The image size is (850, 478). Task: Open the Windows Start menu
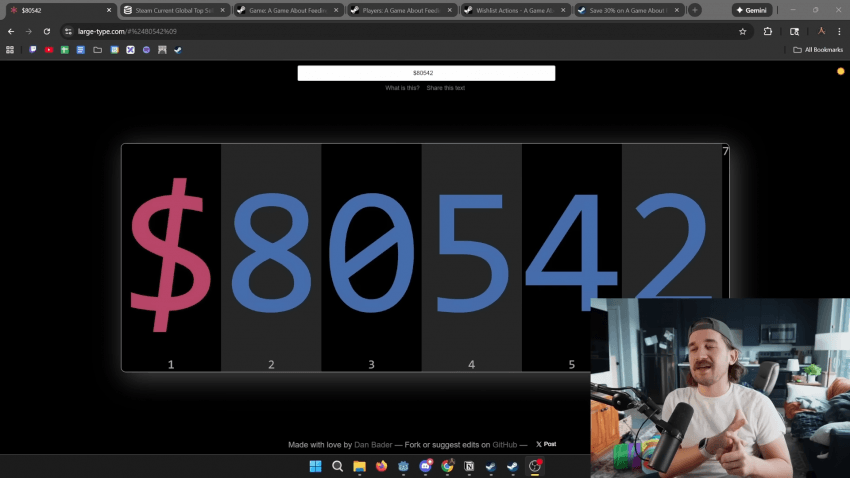click(x=315, y=466)
